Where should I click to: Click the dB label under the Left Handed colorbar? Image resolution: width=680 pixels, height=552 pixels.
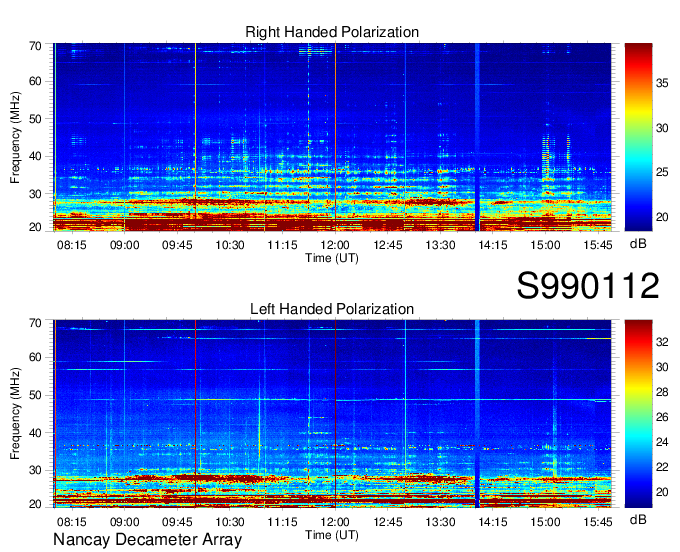638,519
